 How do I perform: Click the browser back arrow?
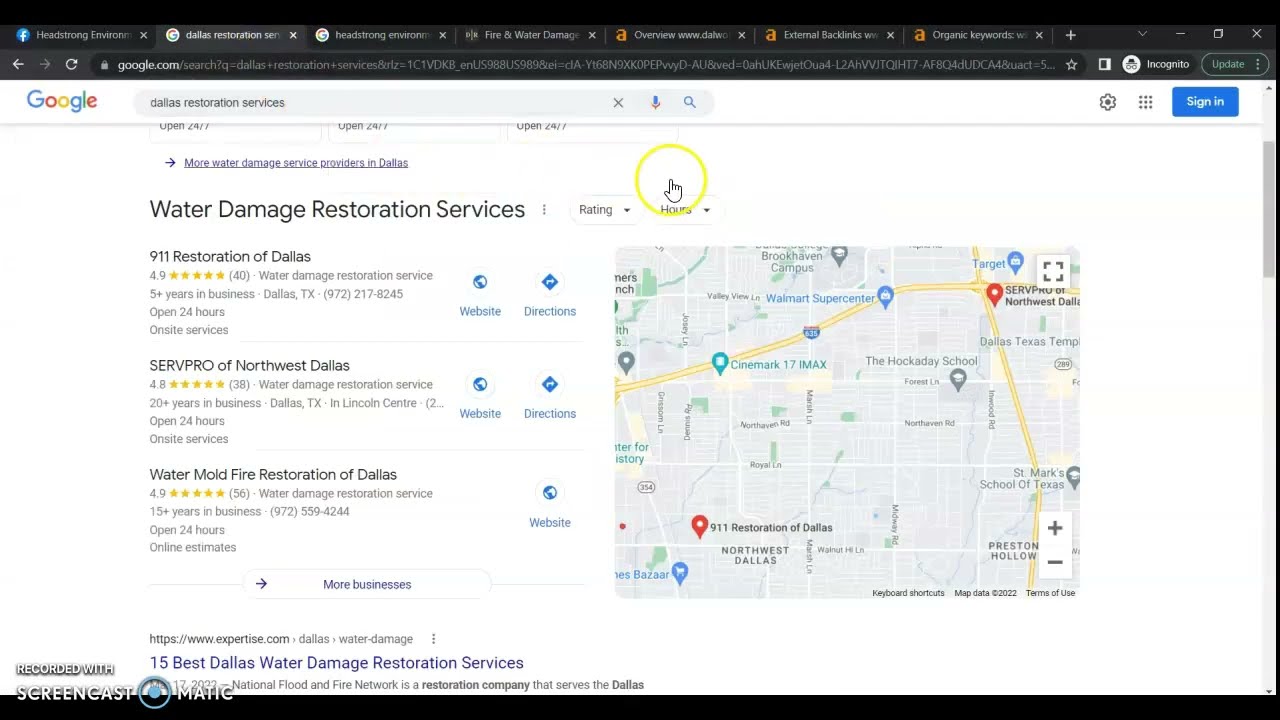click(18, 64)
